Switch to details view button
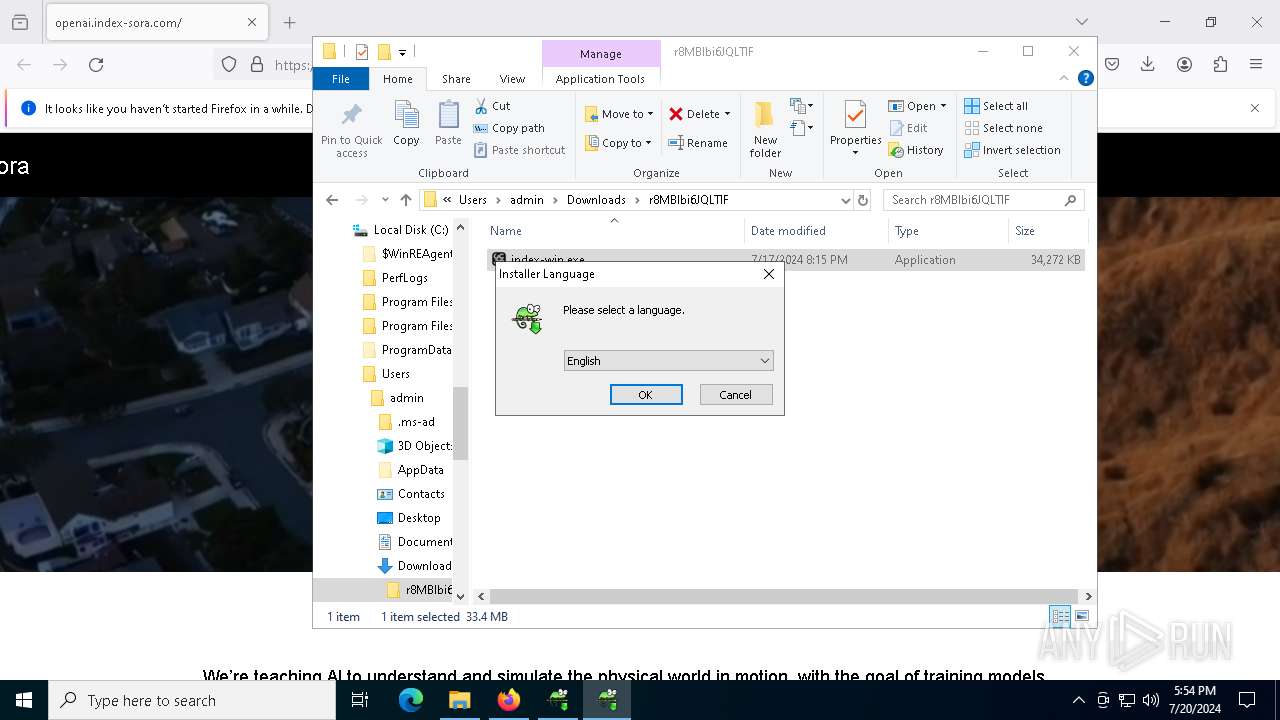Image resolution: width=1280 pixels, height=720 pixels. (x=1059, y=616)
